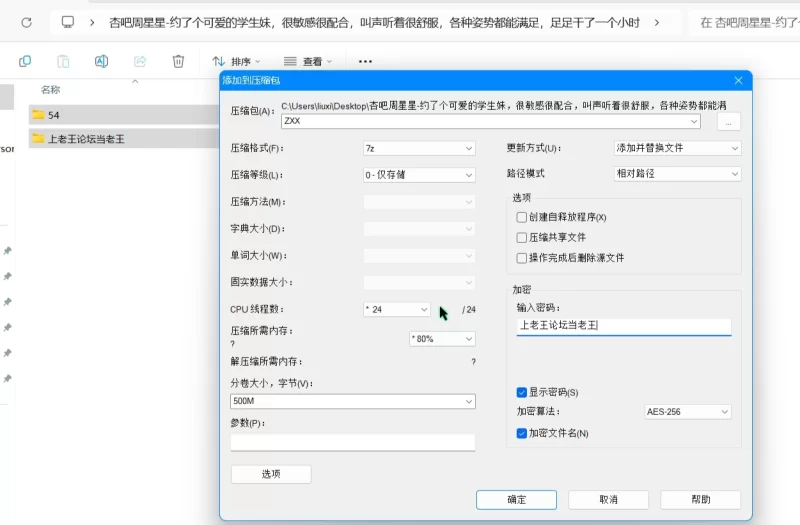Image resolution: width=800 pixels, height=525 pixels.
Task: Enable 压缩共享文件 checkbox
Action: coord(521,238)
